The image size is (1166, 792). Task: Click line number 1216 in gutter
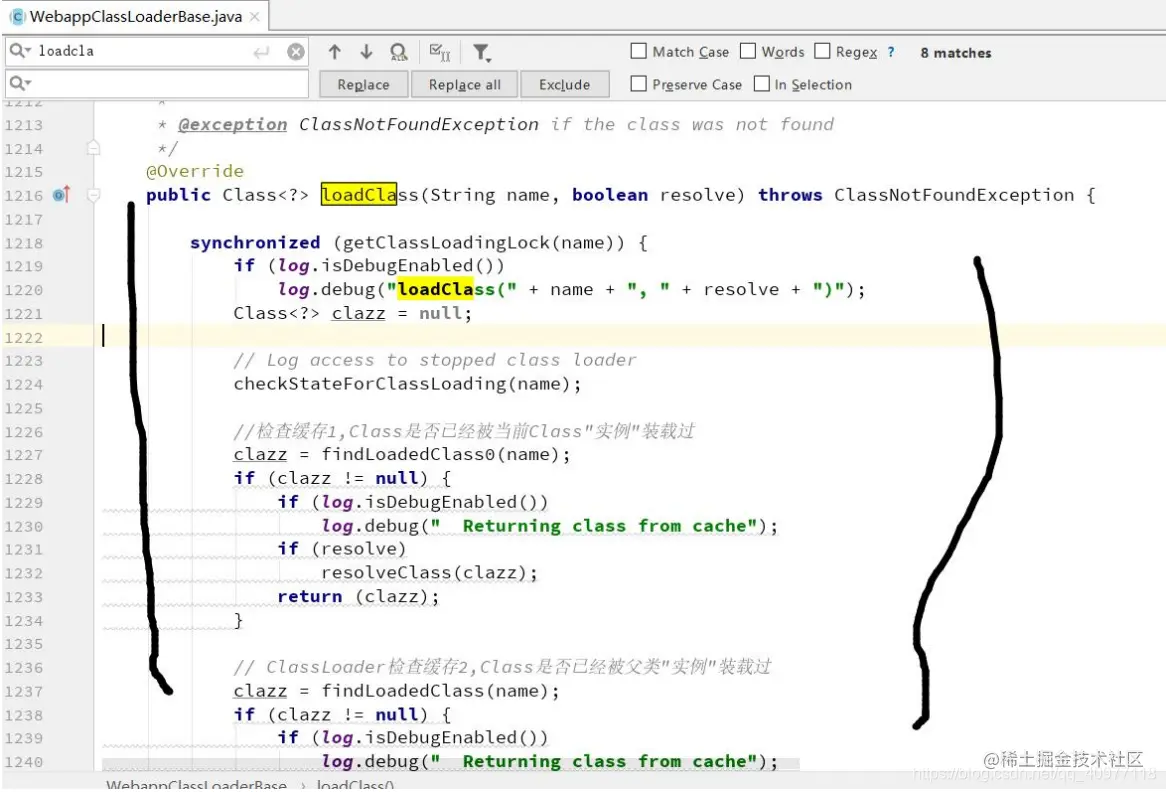24,196
